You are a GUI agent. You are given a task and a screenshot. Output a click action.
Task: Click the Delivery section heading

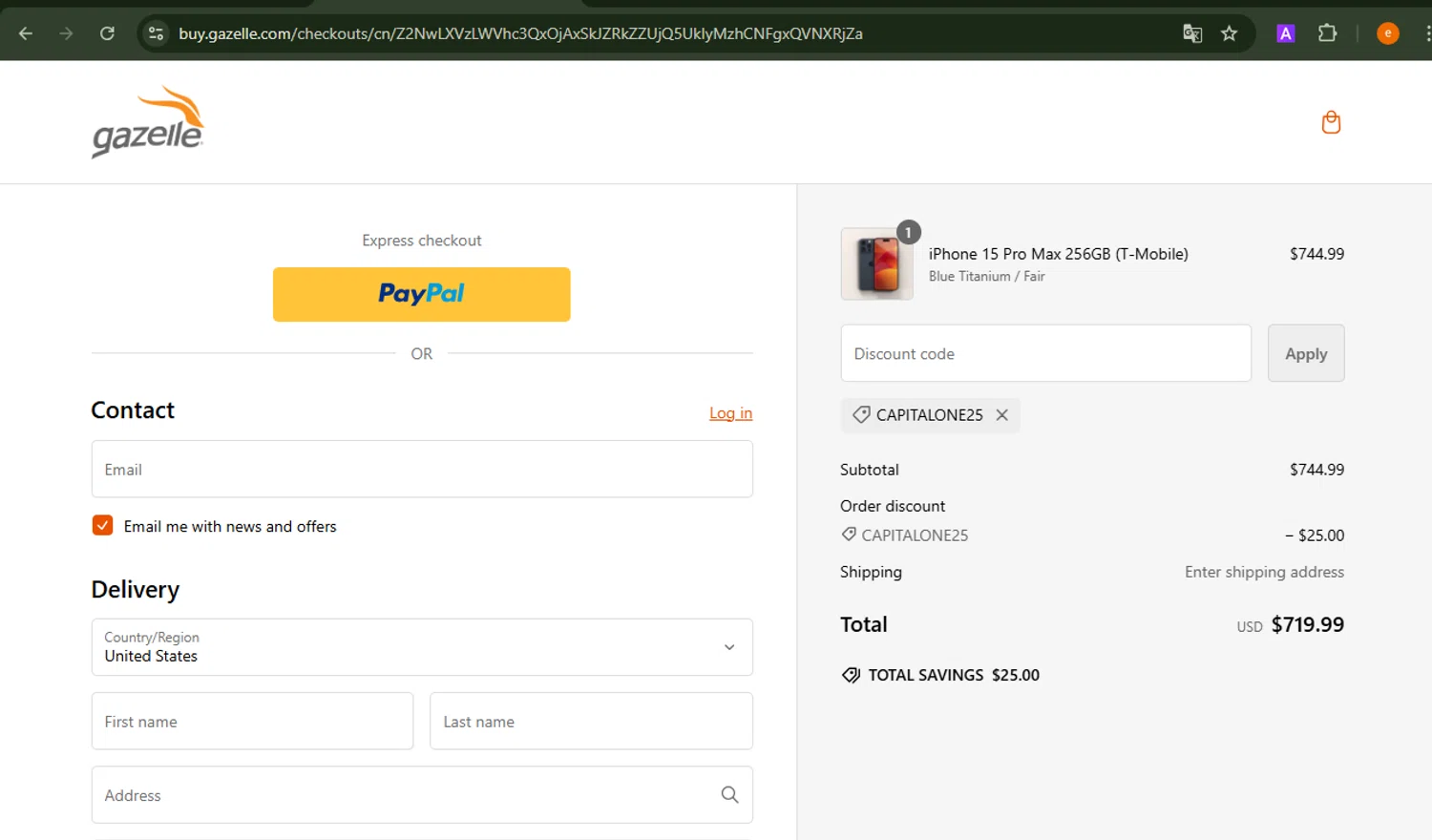pyautogui.click(x=135, y=590)
